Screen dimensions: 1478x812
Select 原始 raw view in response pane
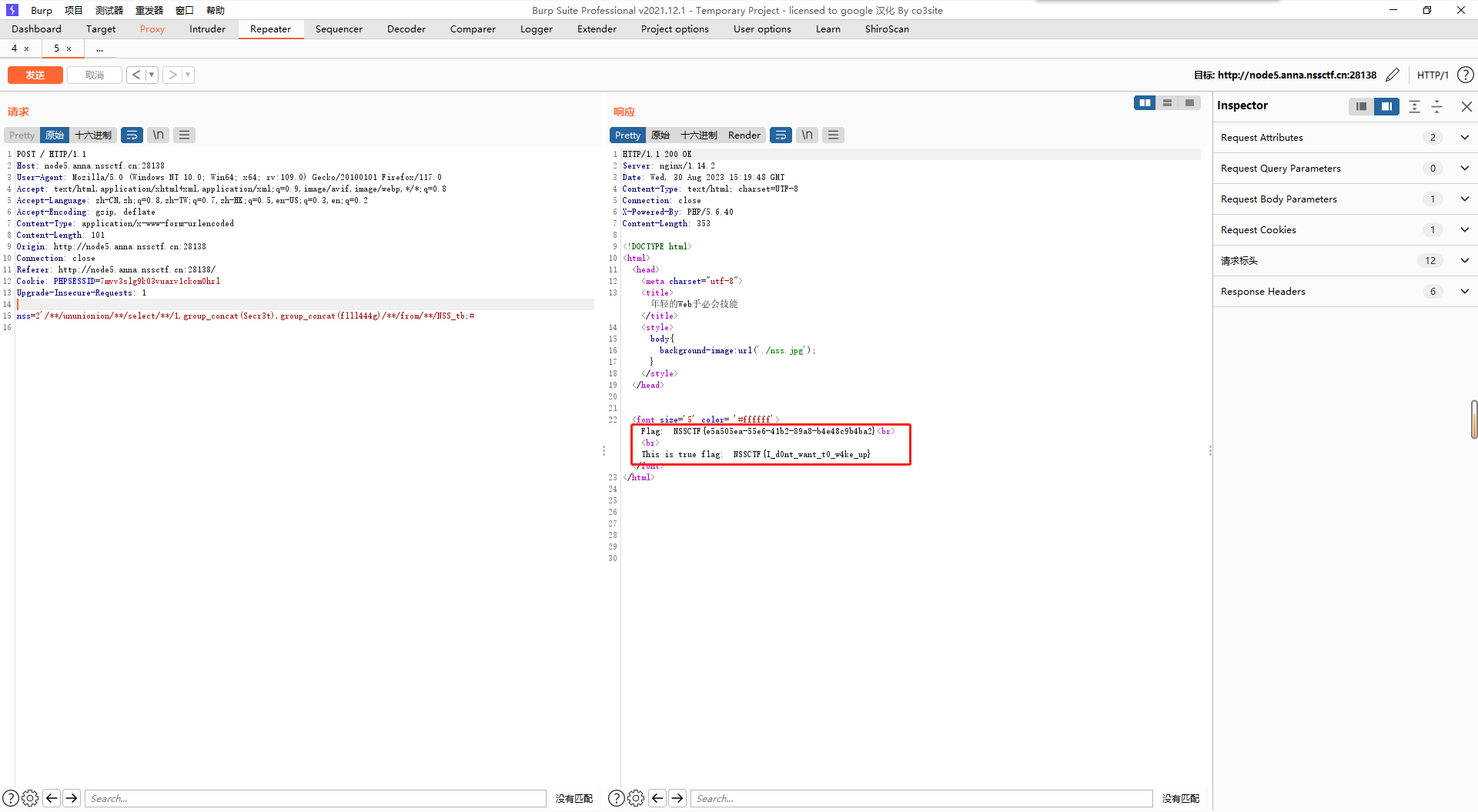point(660,135)
